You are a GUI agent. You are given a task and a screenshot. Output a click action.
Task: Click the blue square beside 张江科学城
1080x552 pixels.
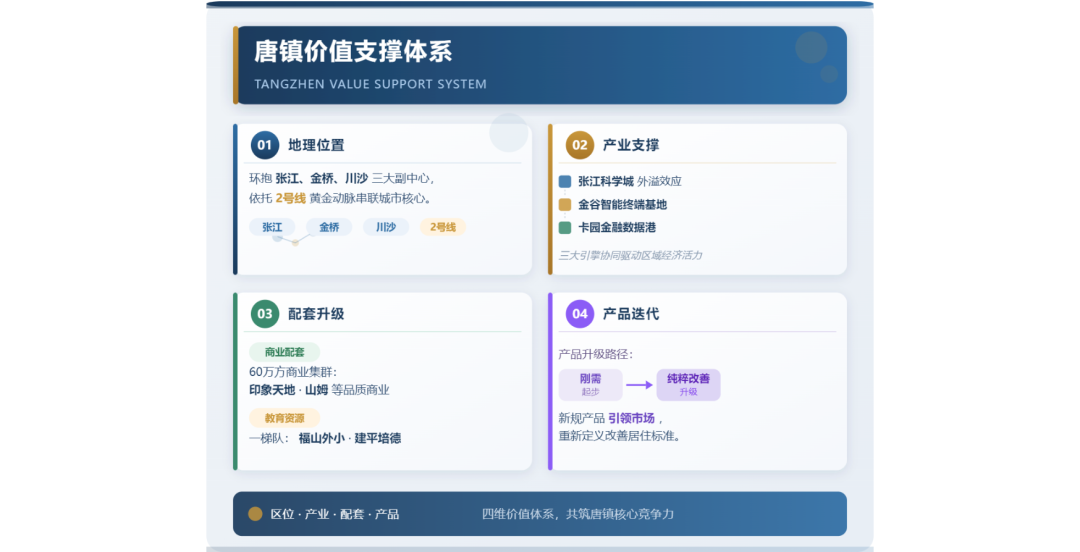[565, 181]
